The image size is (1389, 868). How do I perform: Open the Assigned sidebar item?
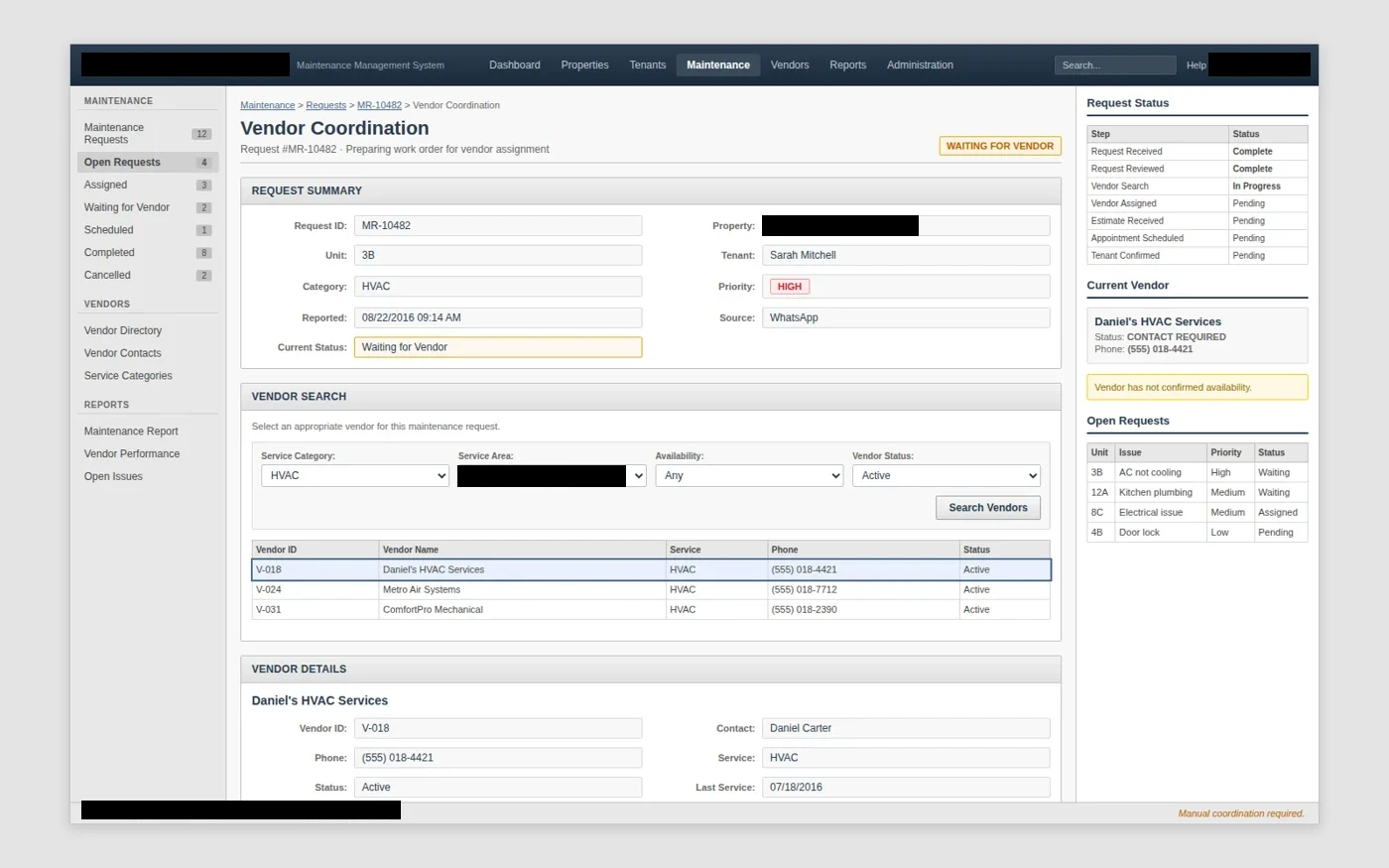[147, 186]
